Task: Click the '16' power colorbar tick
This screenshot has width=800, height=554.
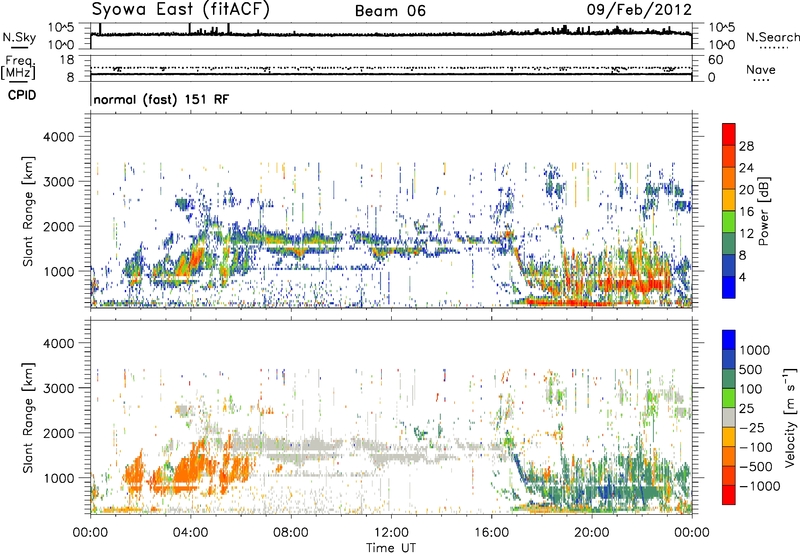Action: click(x=746, y=212)
